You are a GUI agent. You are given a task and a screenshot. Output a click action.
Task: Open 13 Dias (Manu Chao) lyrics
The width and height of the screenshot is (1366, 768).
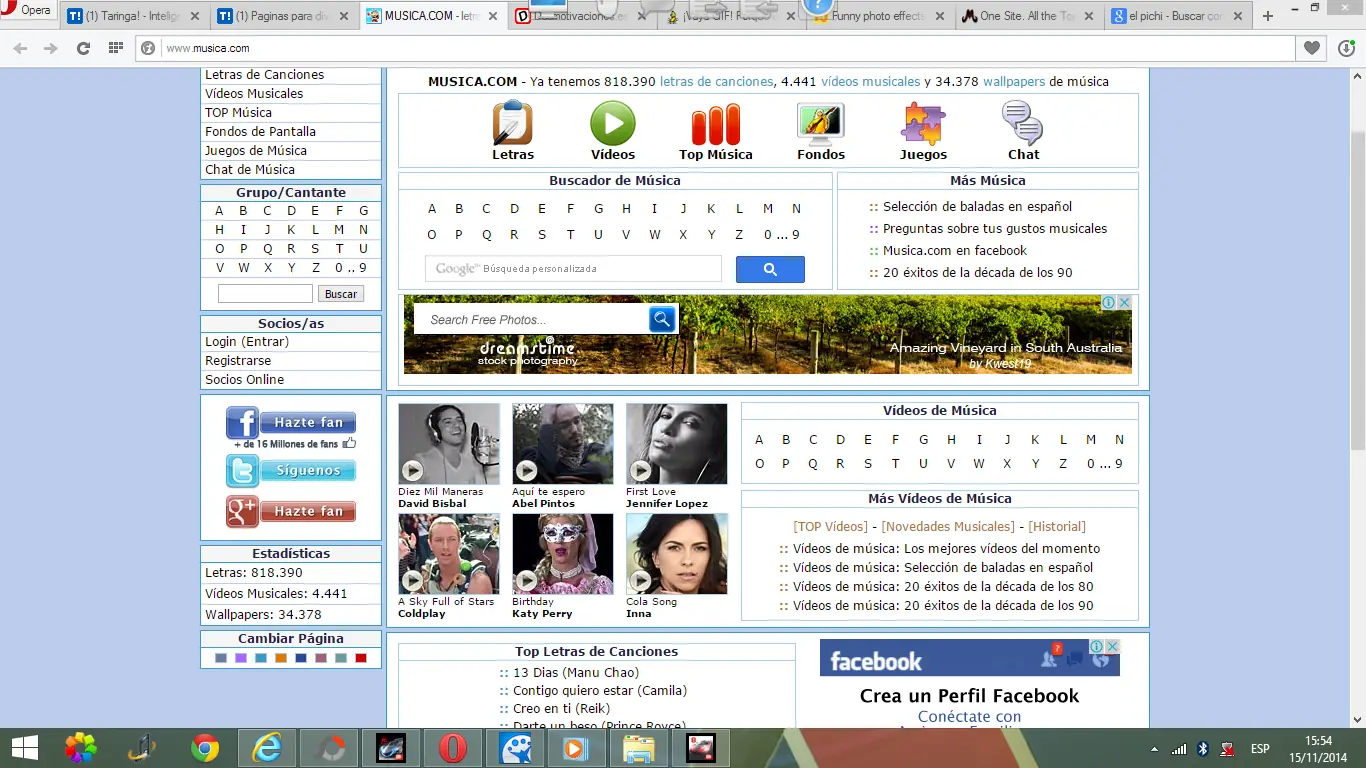click(x=576, y=673)
